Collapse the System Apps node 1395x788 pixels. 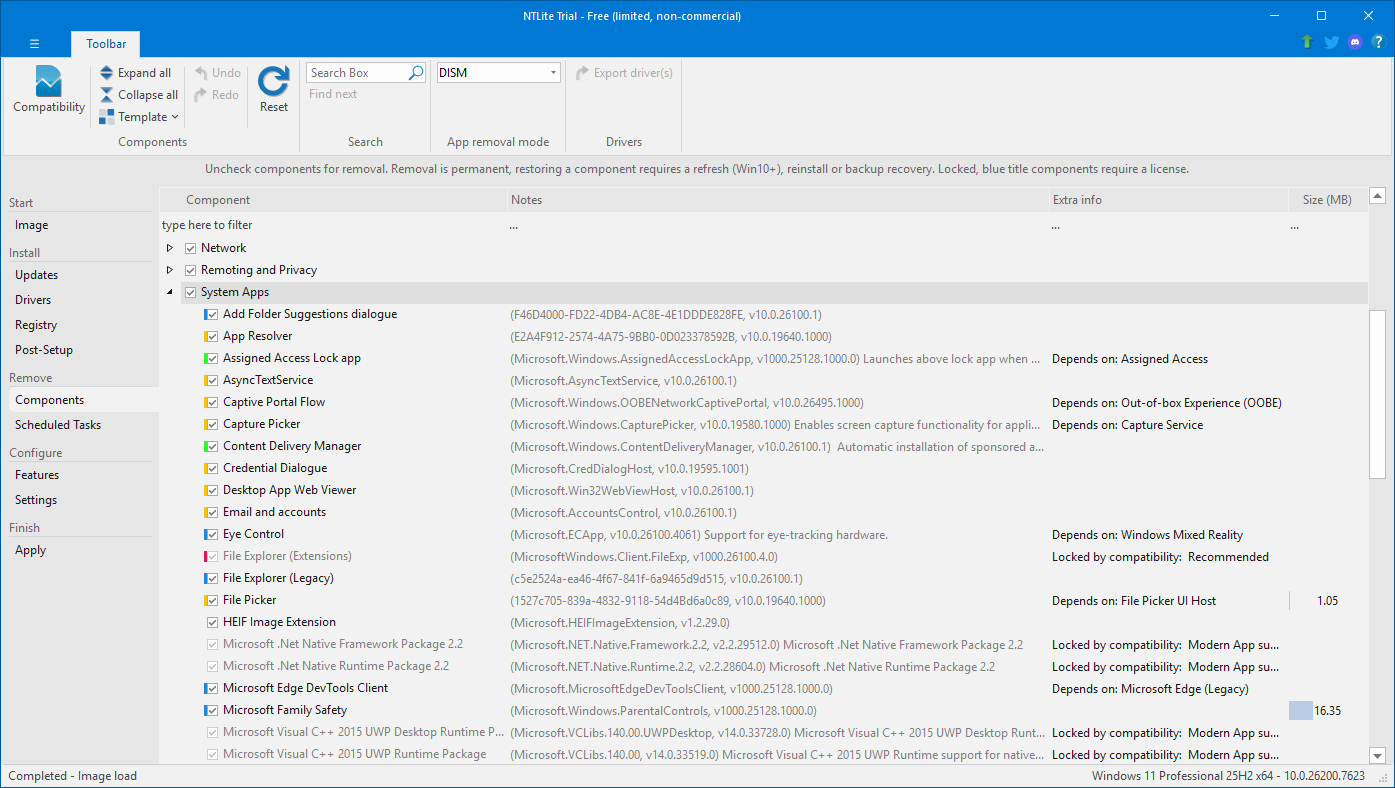coord(170,292)
